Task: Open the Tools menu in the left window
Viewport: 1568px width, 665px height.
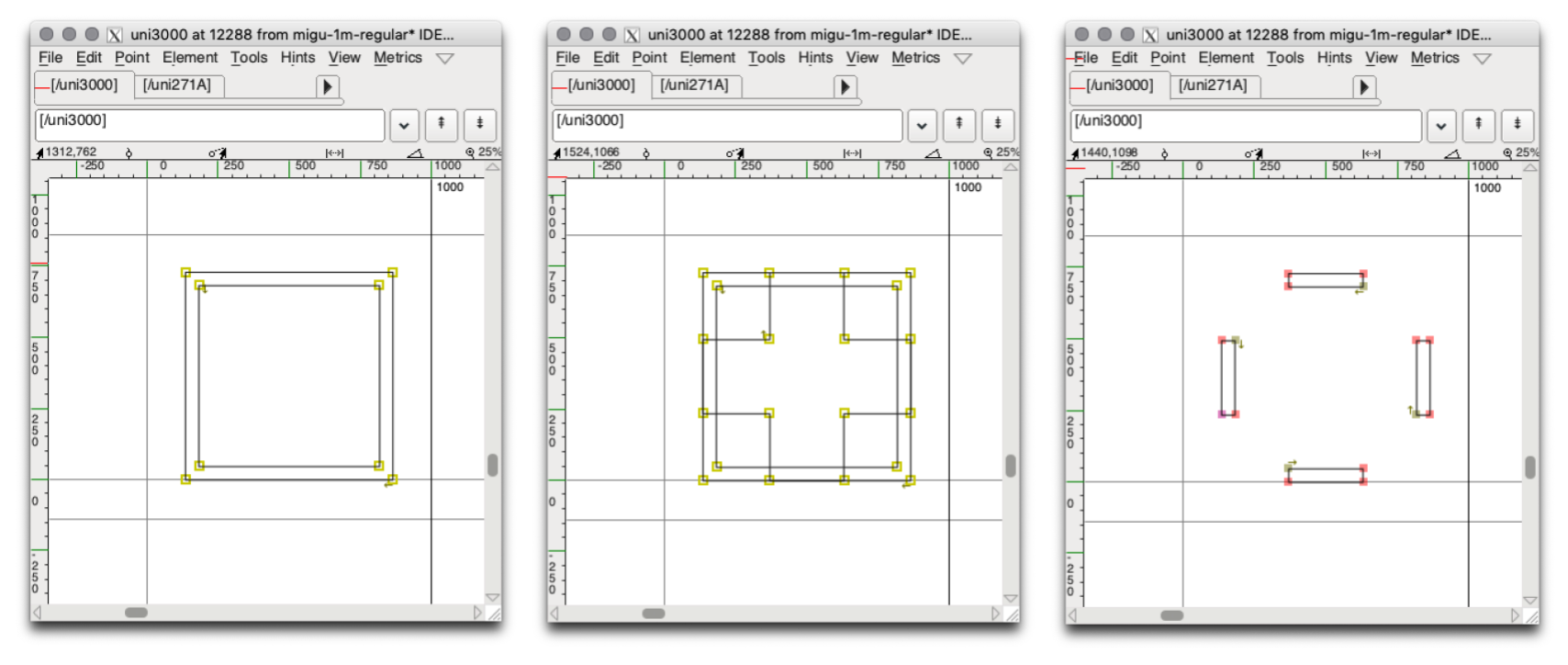Action: coord(249,58)
